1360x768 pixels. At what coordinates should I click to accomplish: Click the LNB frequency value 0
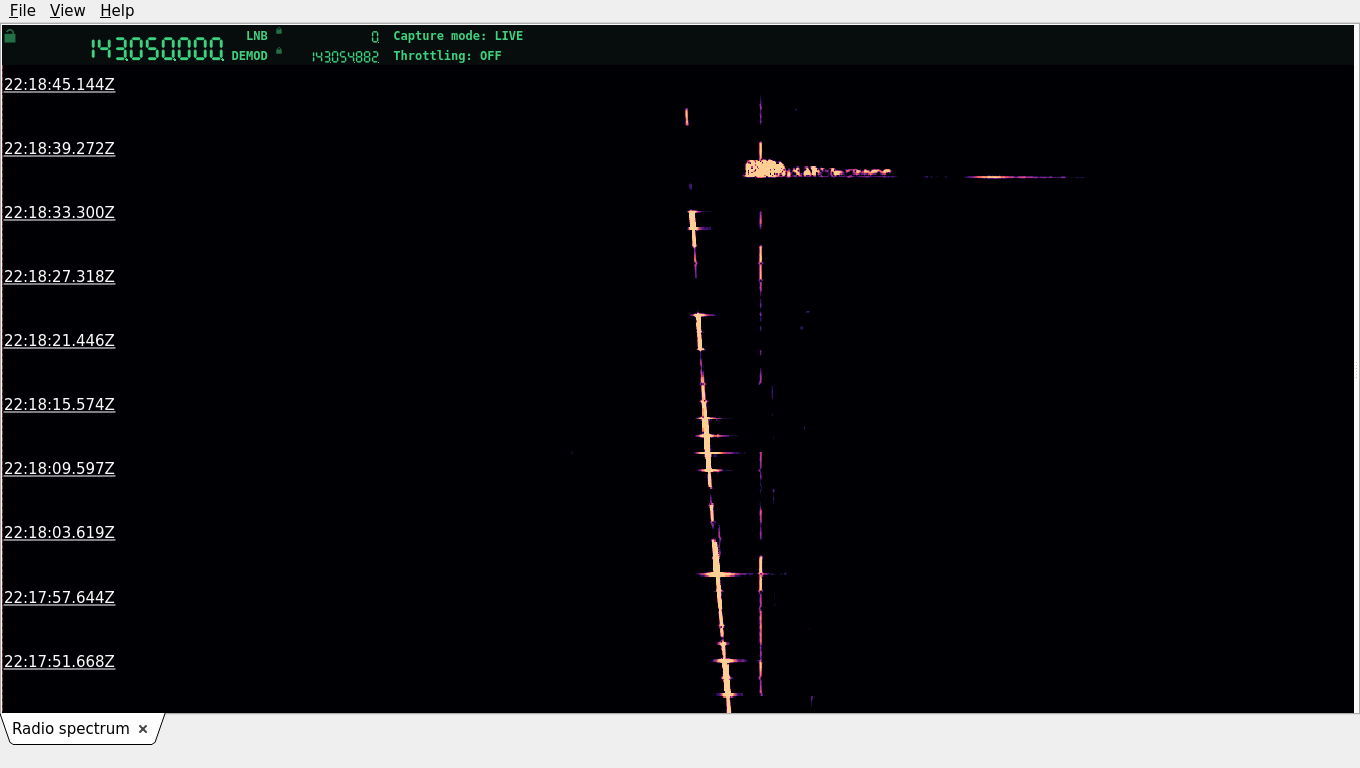click(375, 37)
